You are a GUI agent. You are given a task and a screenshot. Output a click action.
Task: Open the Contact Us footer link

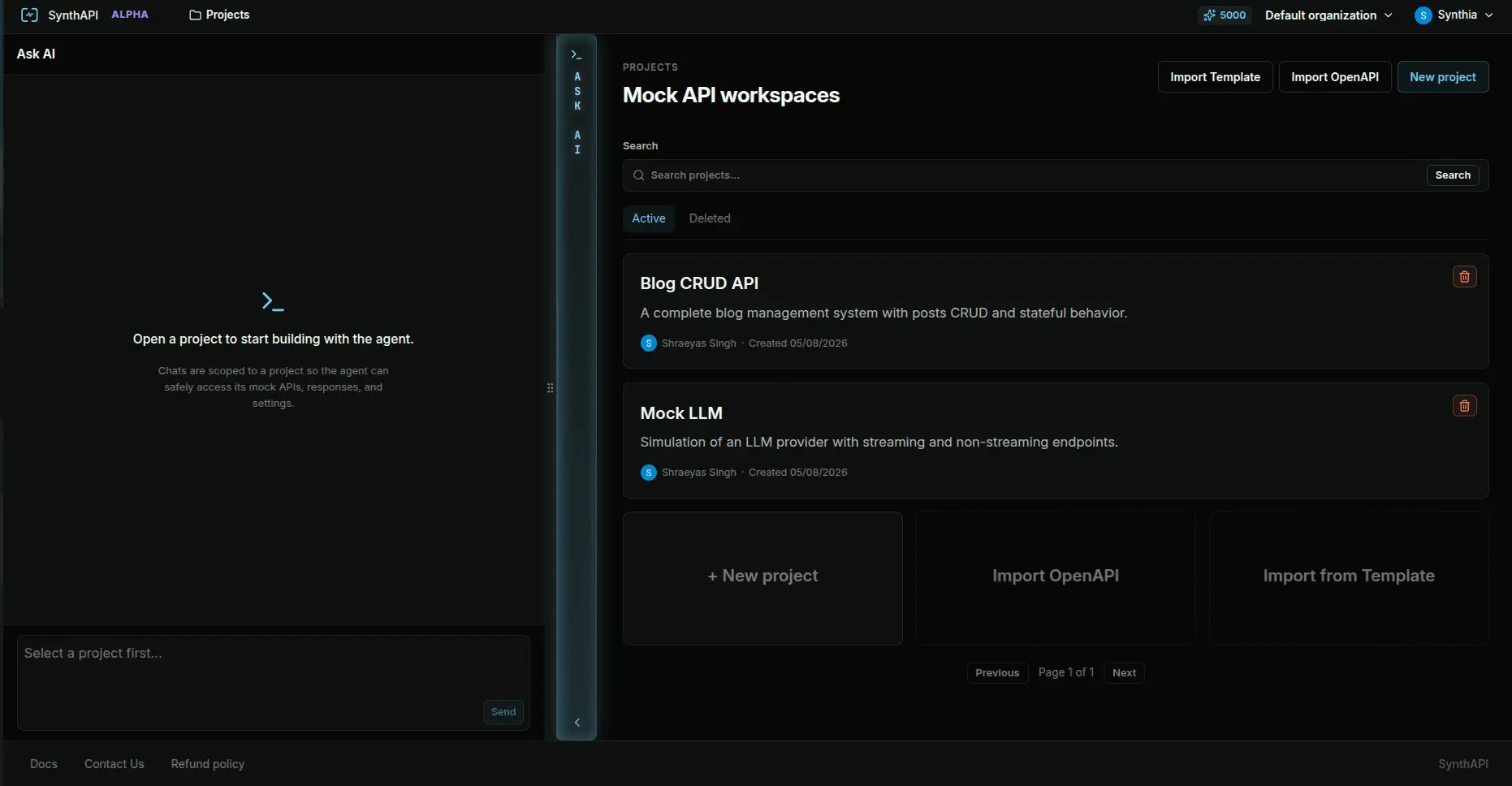point(114,764)
